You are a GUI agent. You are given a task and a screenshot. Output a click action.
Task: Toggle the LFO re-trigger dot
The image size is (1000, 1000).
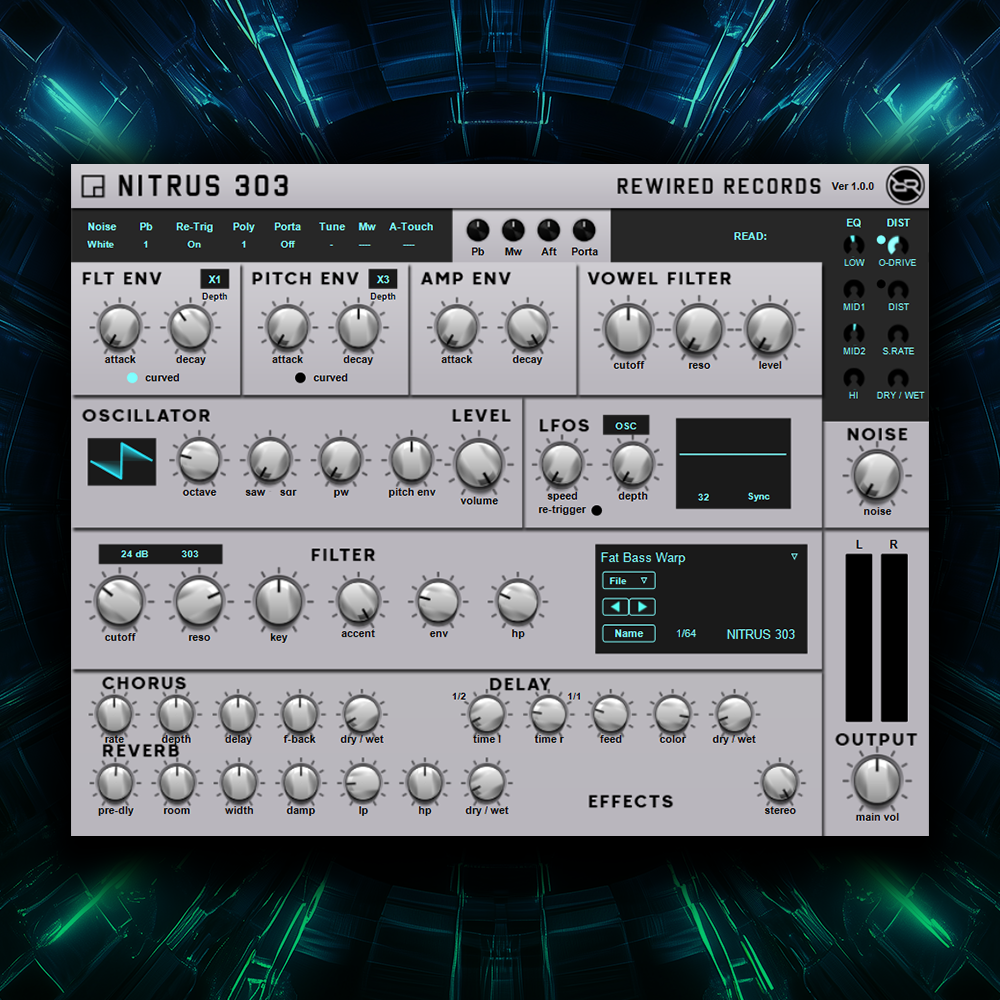597,510
